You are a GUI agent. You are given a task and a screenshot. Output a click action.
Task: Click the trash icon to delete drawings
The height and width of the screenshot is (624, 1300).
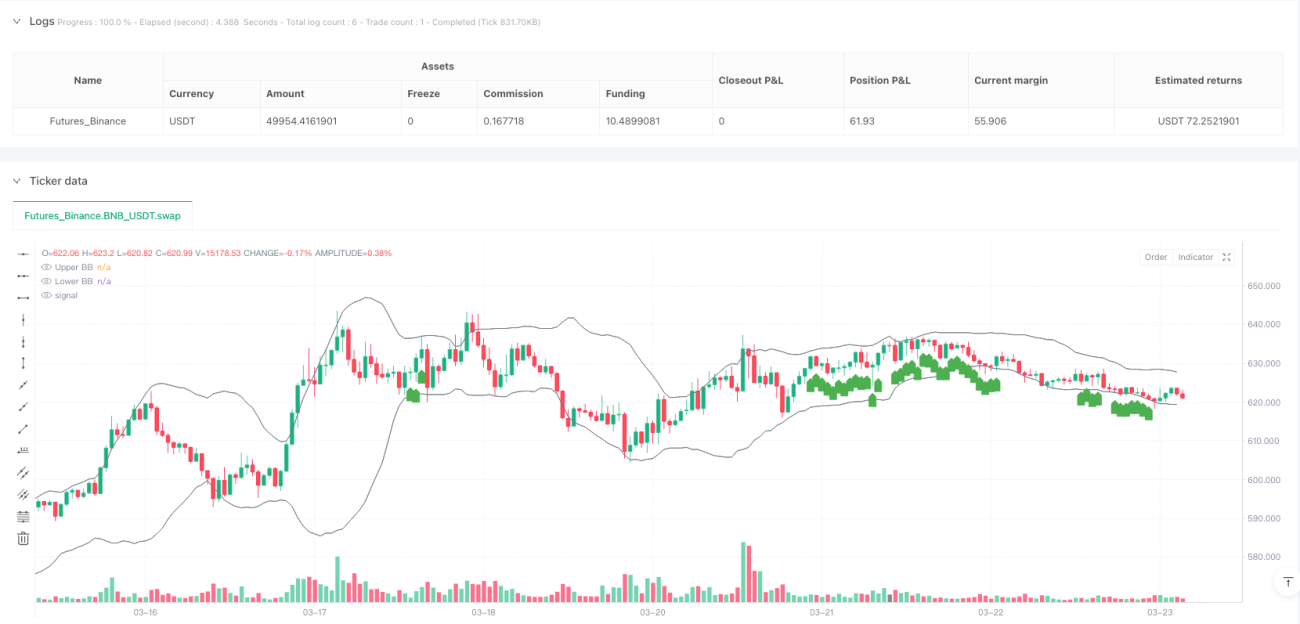point(24,538)
